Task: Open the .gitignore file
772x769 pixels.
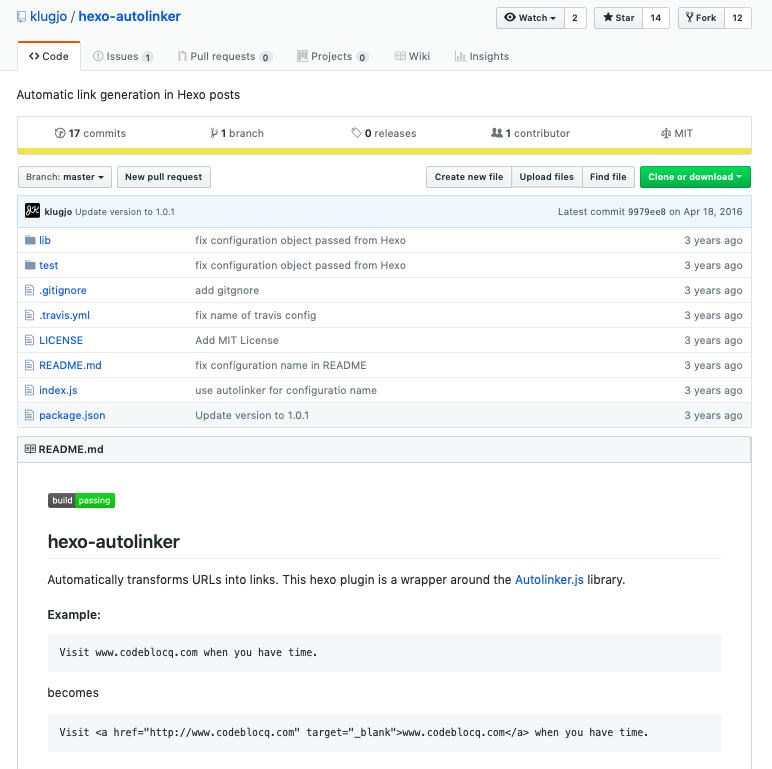Action: 63,290
